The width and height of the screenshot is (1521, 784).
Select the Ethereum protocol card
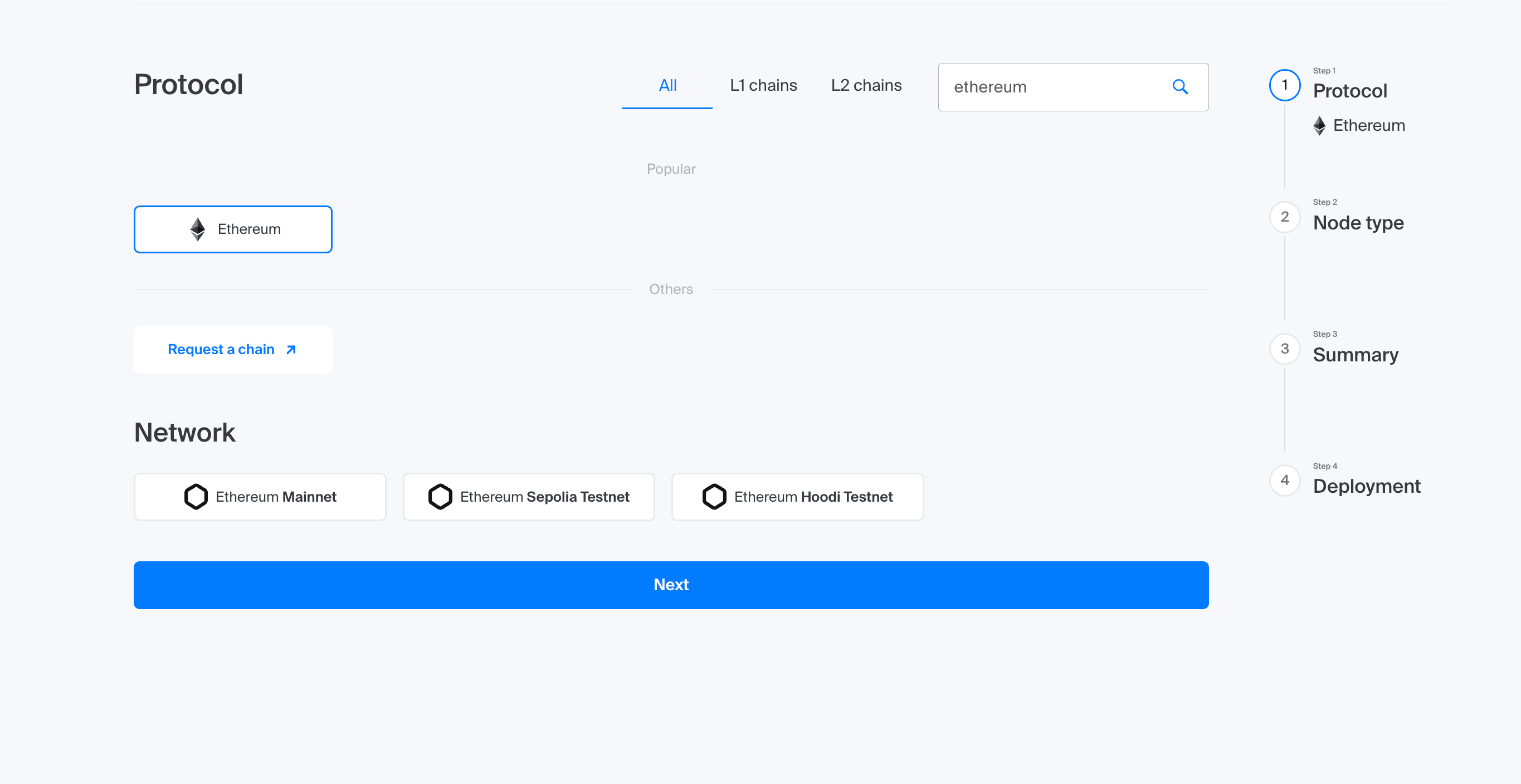pyautogui.click(x=233, y=229)
